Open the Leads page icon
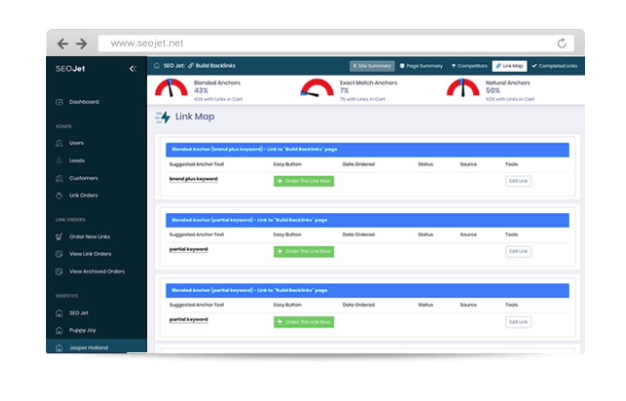 tap(59, 161)
